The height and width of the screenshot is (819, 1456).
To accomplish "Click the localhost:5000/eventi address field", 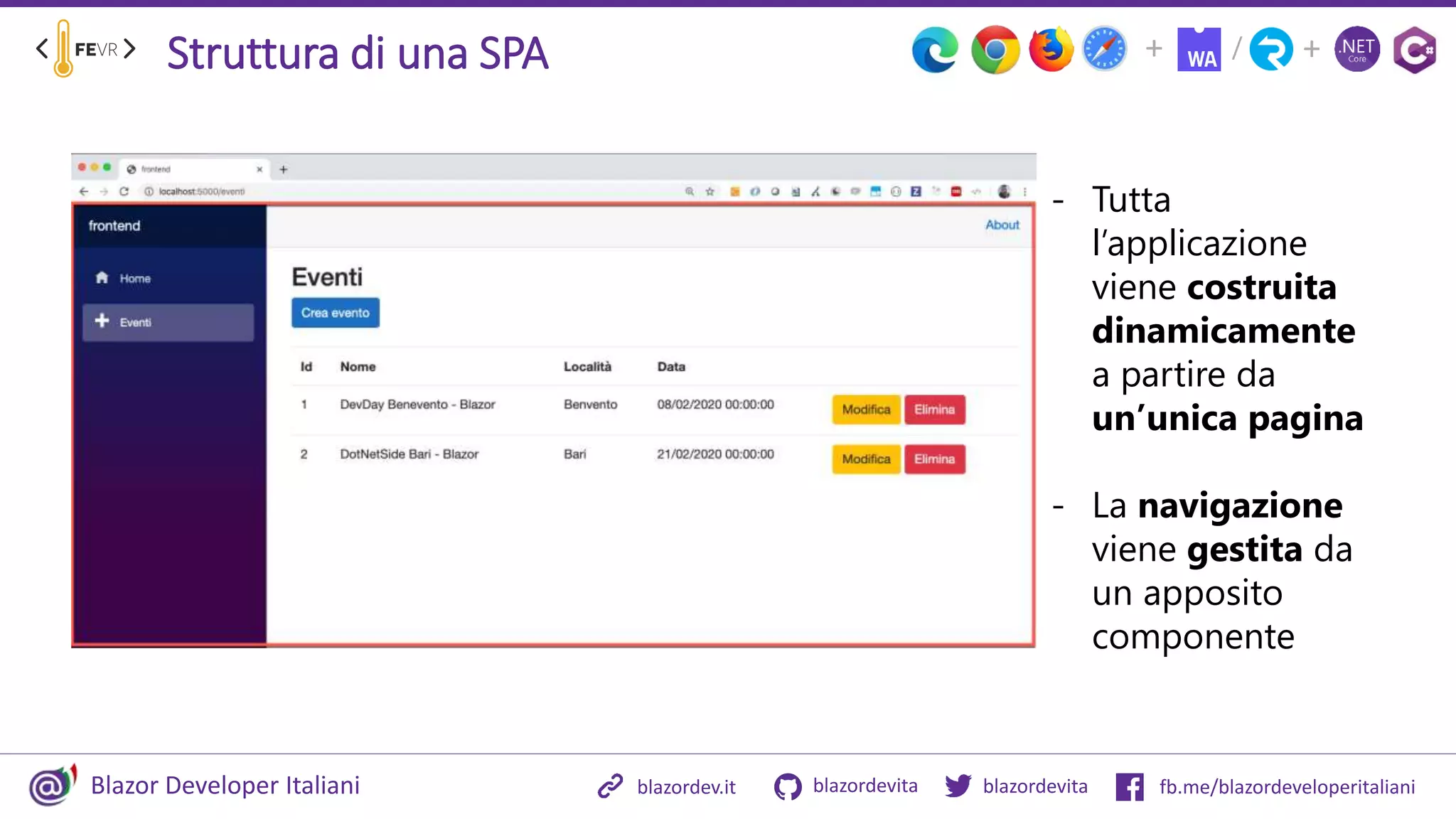I will (202, 191).
